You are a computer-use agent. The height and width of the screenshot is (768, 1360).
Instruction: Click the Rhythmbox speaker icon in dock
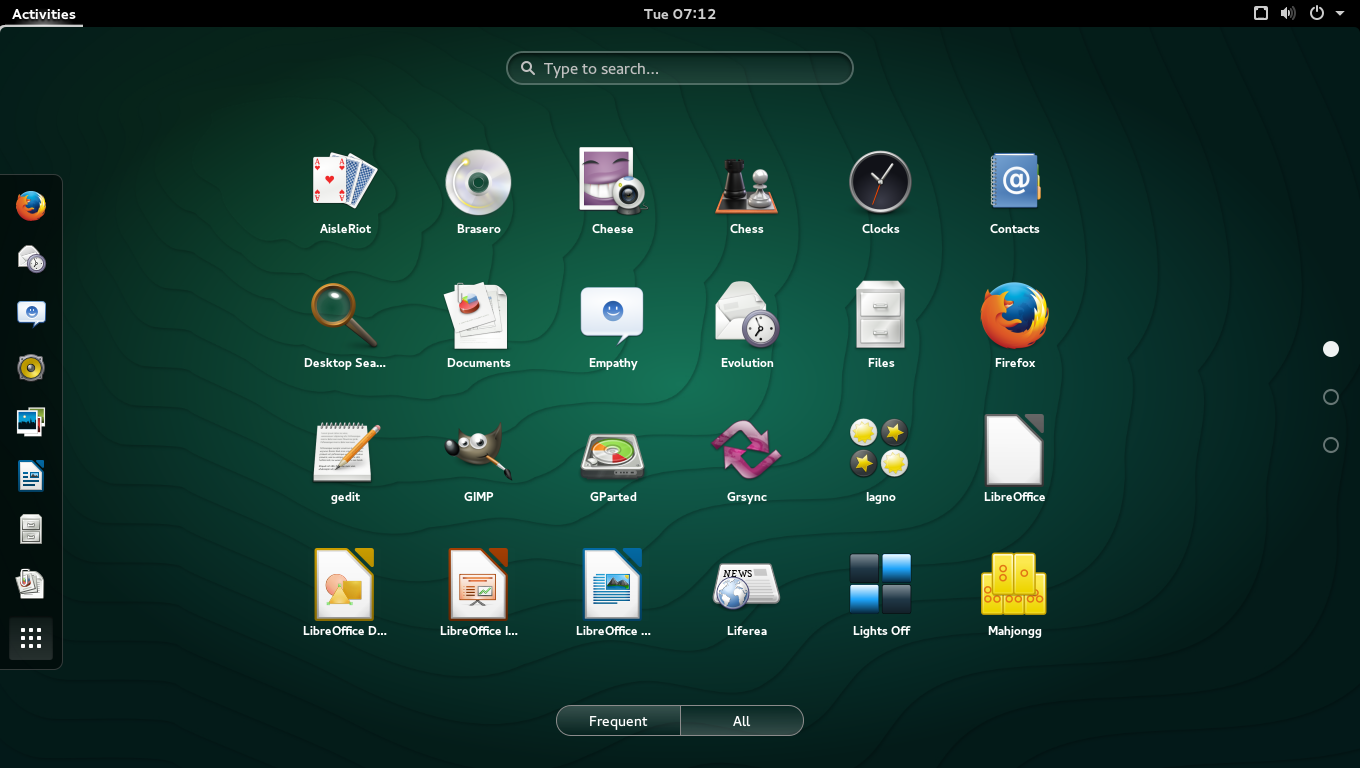tap(31, 368)
